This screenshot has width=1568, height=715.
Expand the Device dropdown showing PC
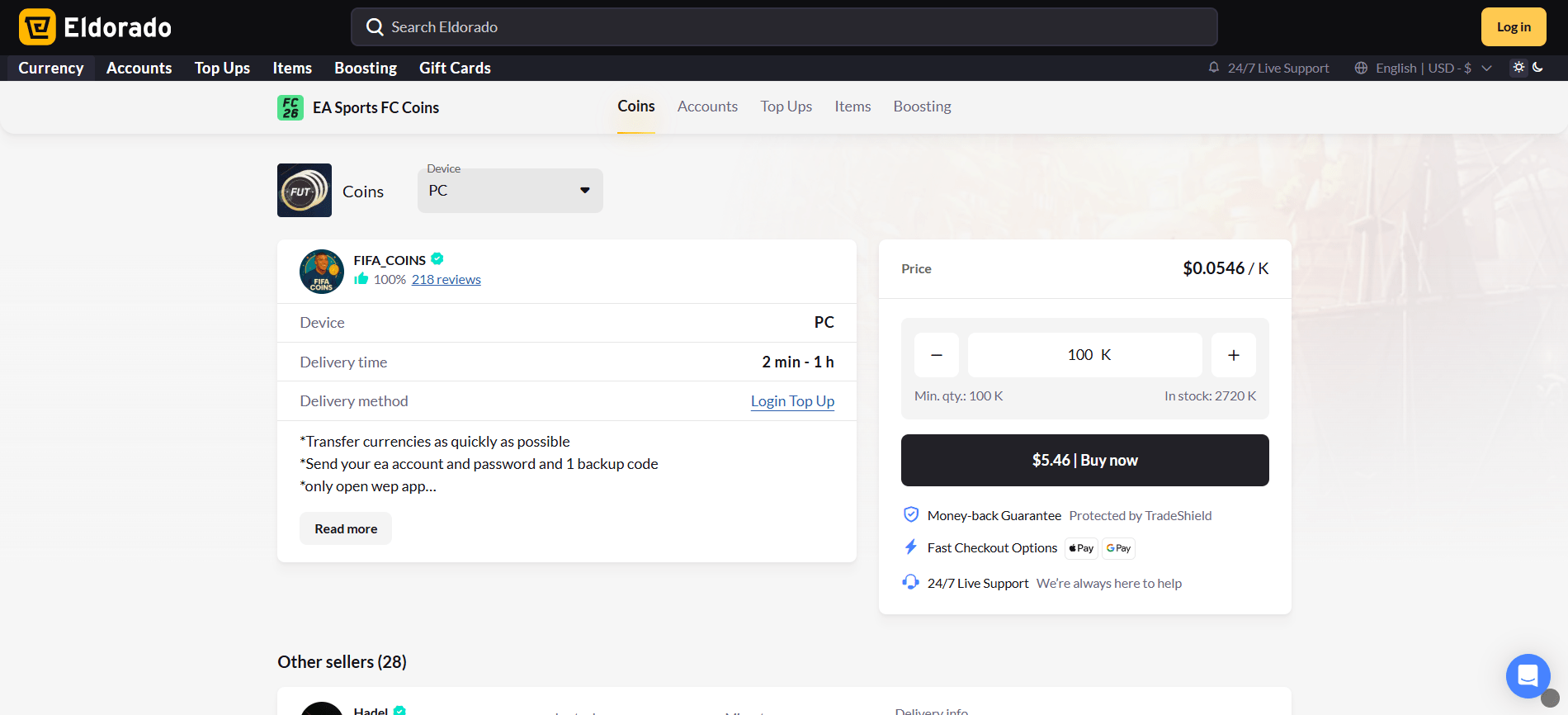[510, 191]
